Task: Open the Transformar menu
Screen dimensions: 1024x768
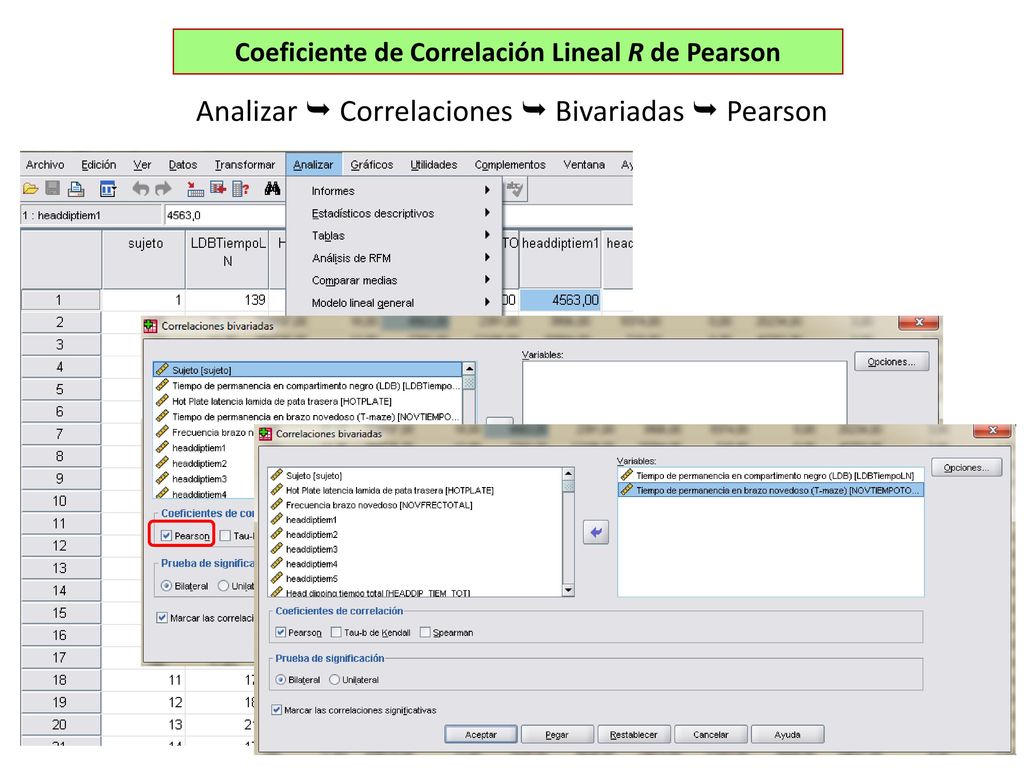Action: (245, 165)
